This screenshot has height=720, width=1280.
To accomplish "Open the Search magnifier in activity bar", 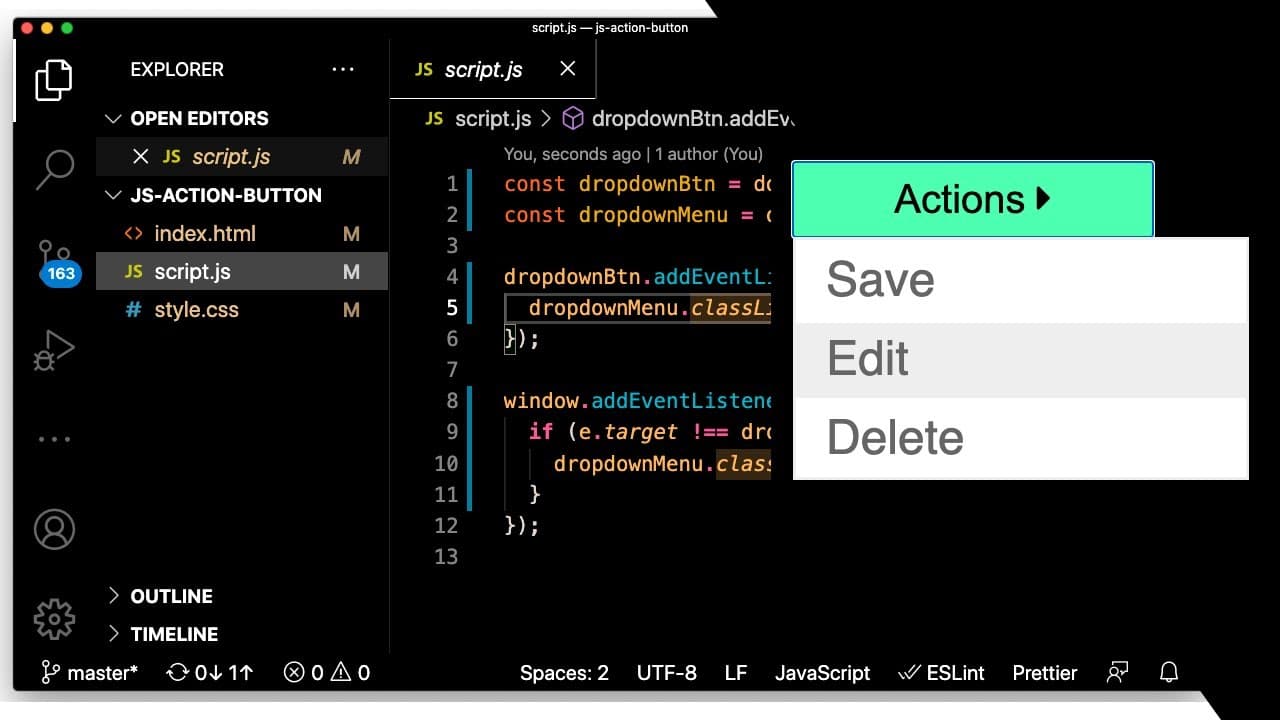I will [x=54, y=170].
